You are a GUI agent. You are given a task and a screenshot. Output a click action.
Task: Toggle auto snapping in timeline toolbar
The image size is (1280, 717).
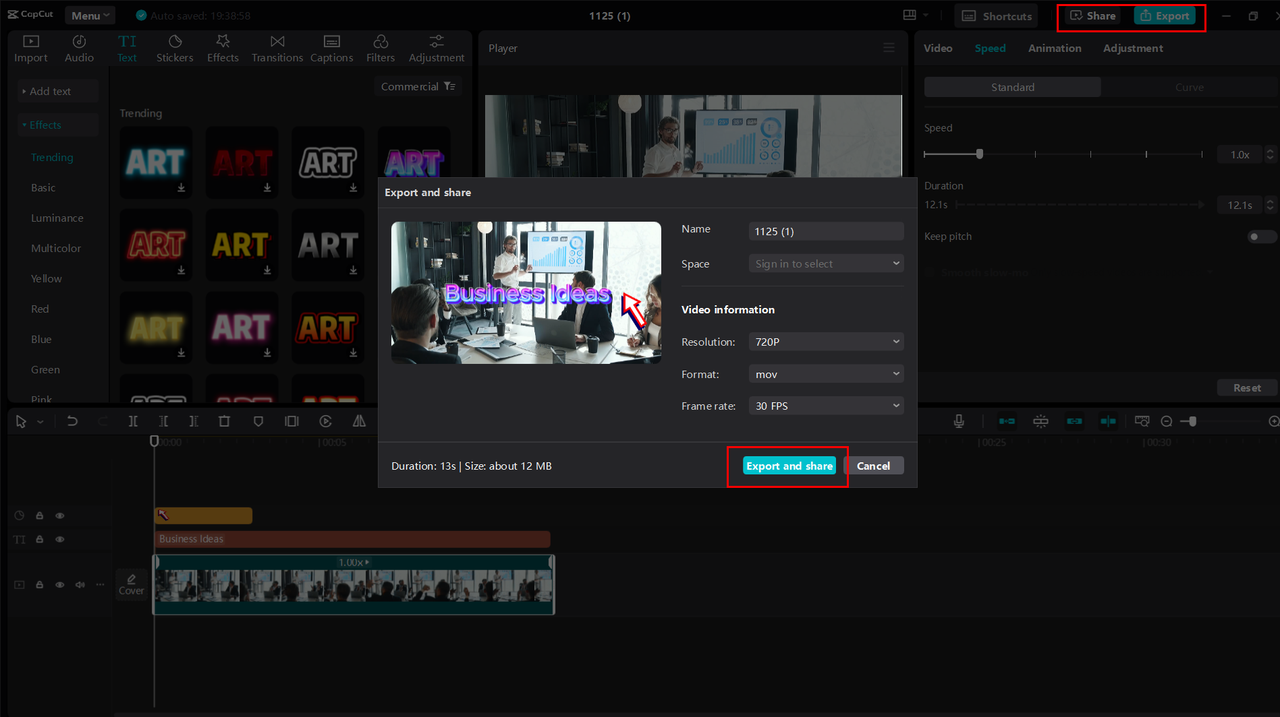1040,422
